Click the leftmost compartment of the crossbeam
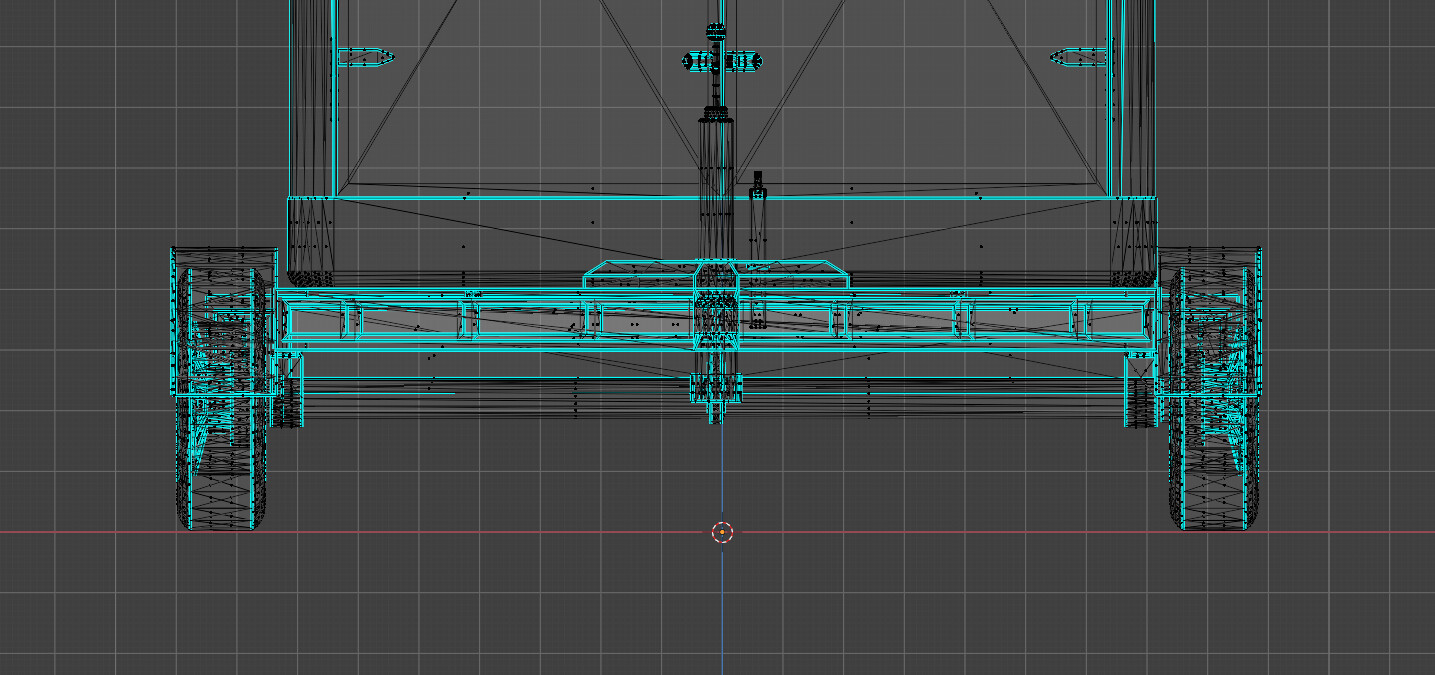 click(315, 320)
